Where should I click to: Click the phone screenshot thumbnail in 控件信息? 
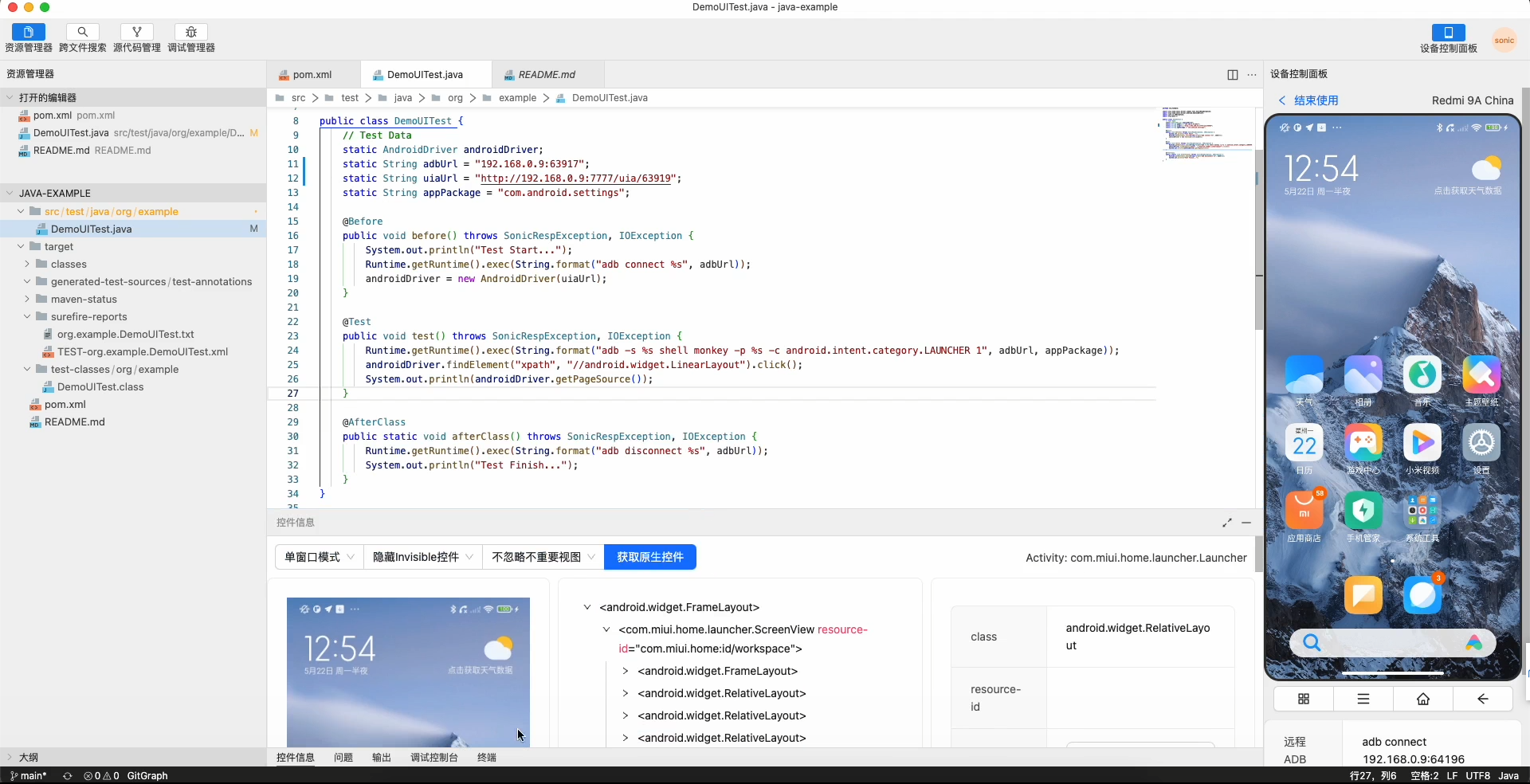[408, 672]
